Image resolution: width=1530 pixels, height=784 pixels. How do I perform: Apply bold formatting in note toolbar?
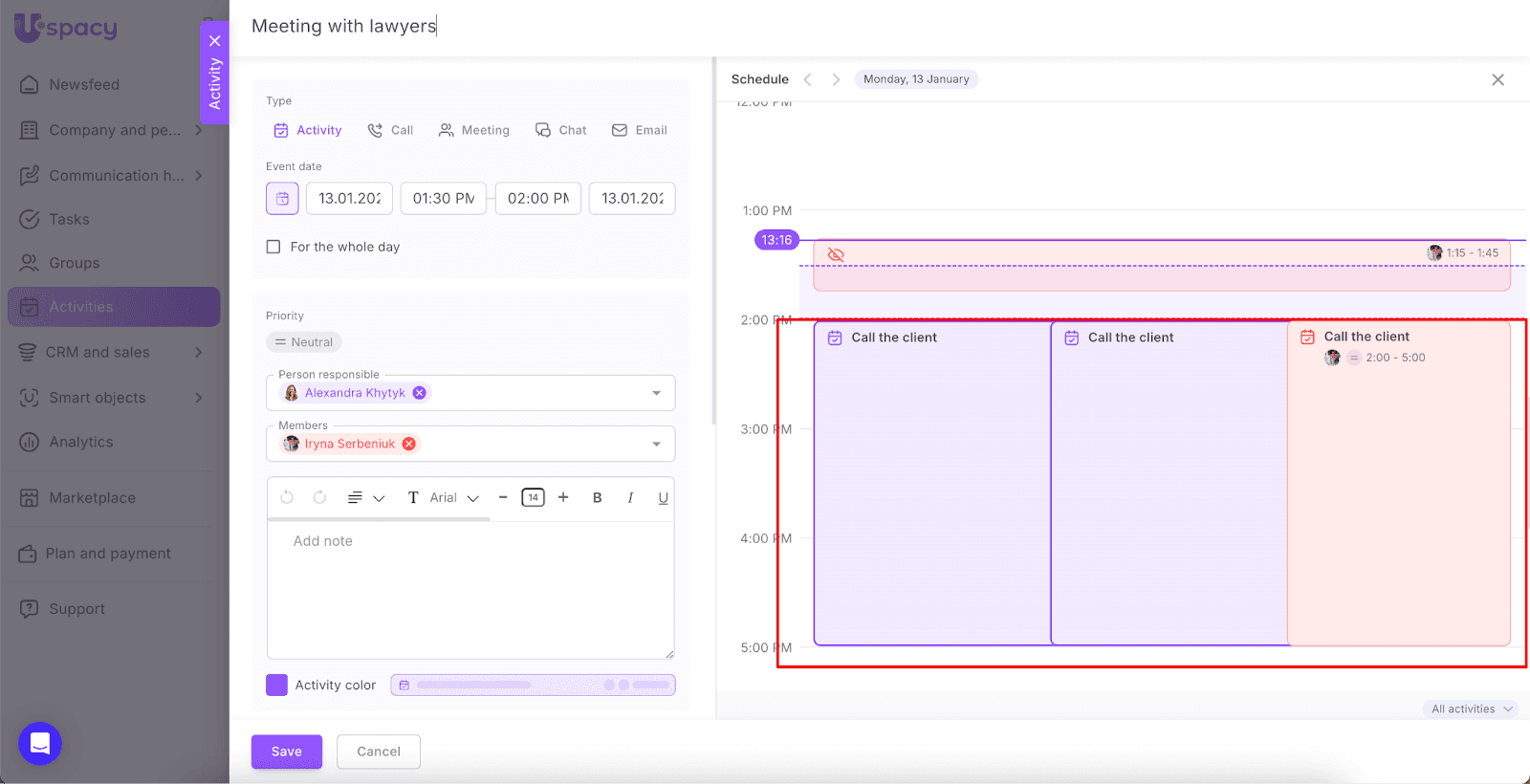coord(597,497)
